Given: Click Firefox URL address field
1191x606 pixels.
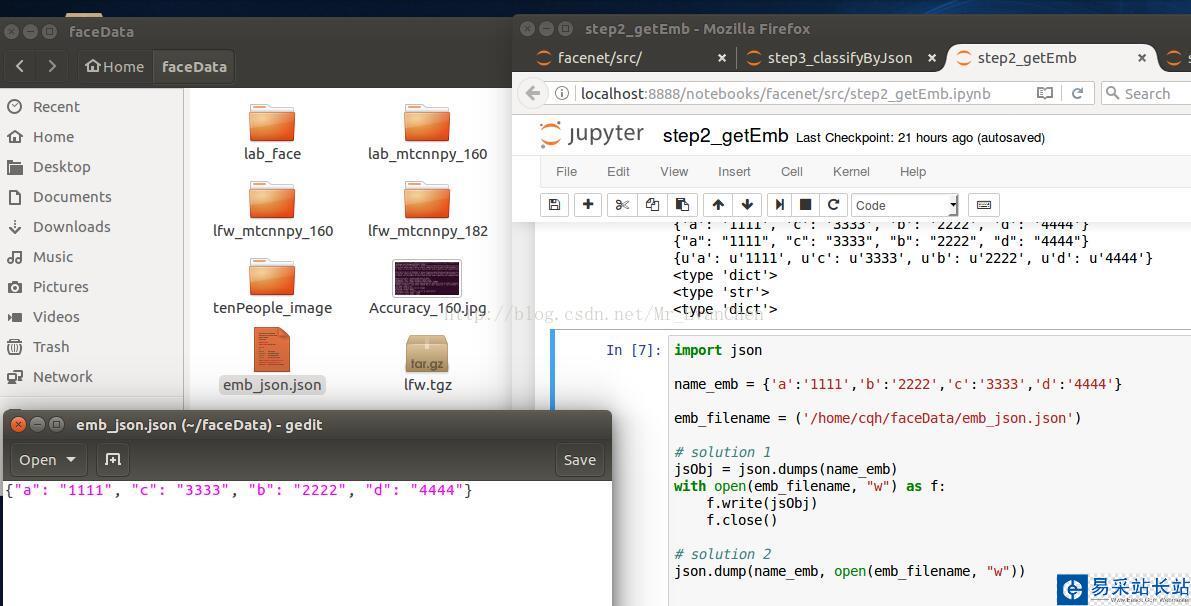Looking at the screenshot, I should [785, 93].
